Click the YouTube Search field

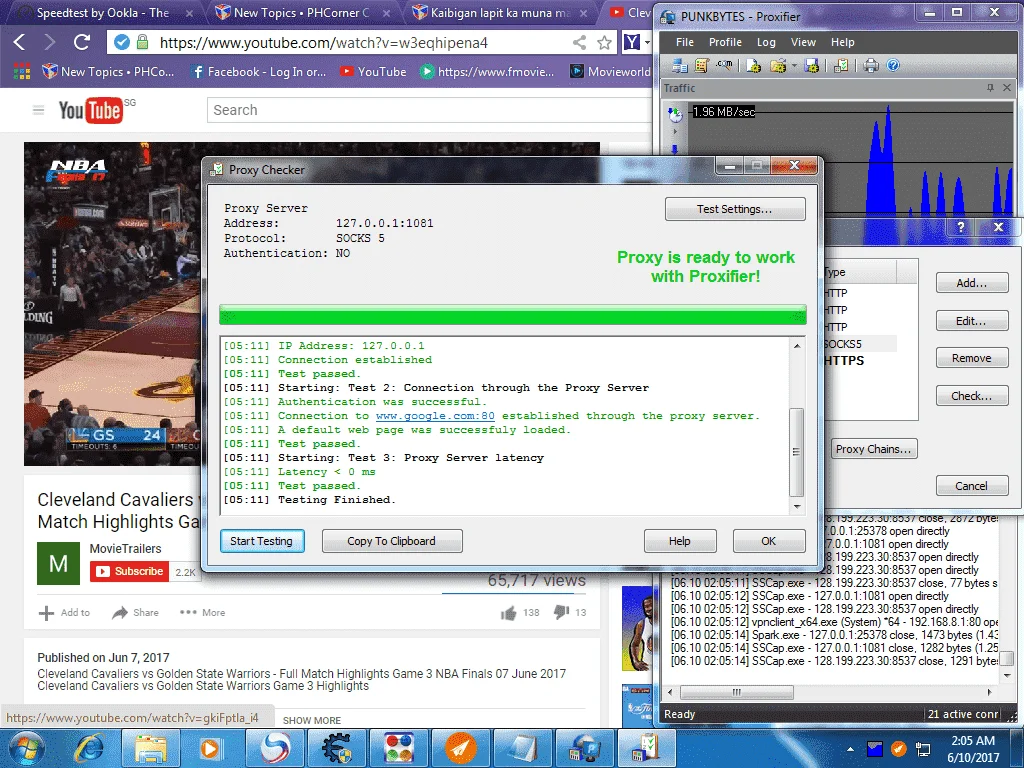[x=430, y=110]
